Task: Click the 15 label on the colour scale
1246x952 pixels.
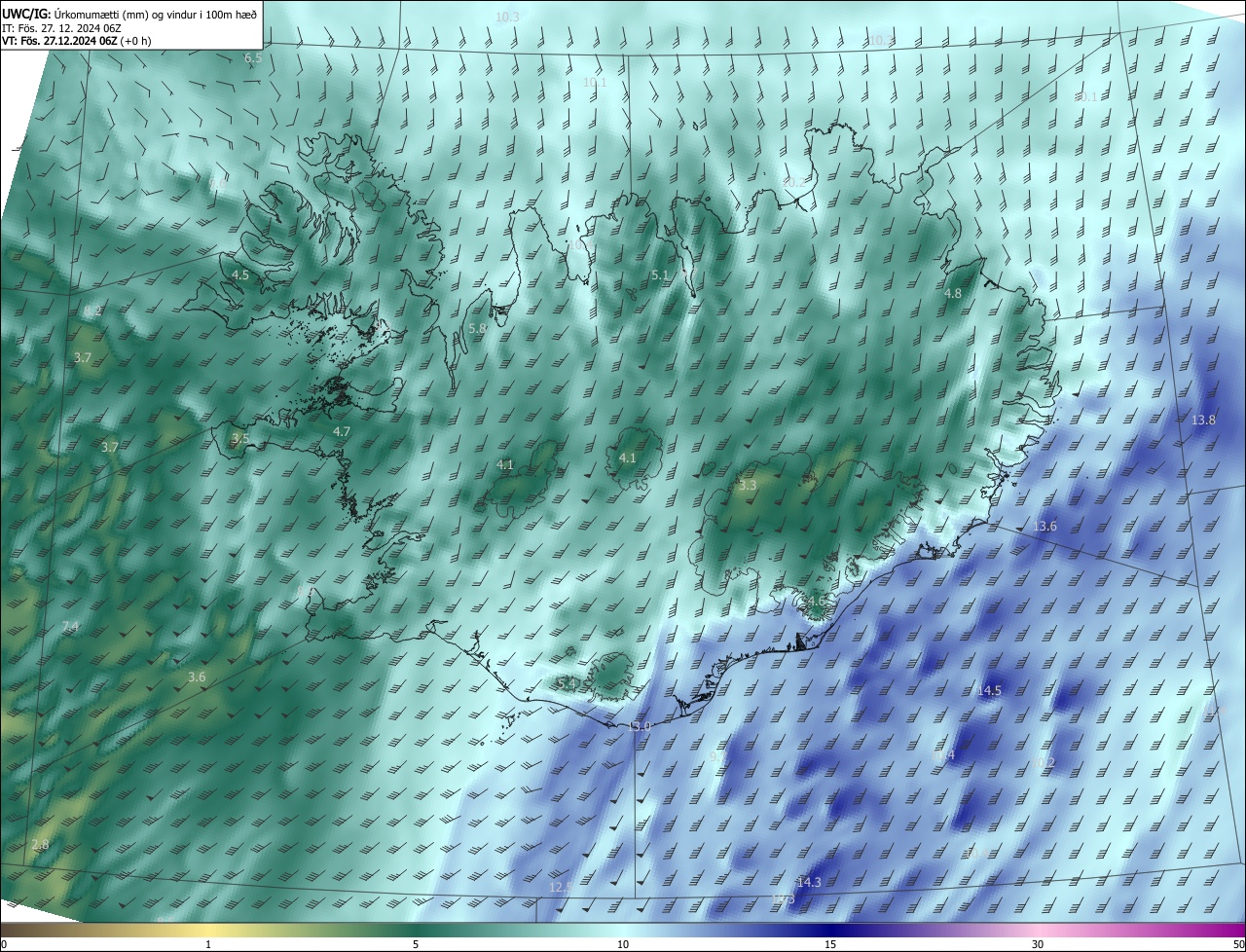Action: click(830, 944)
